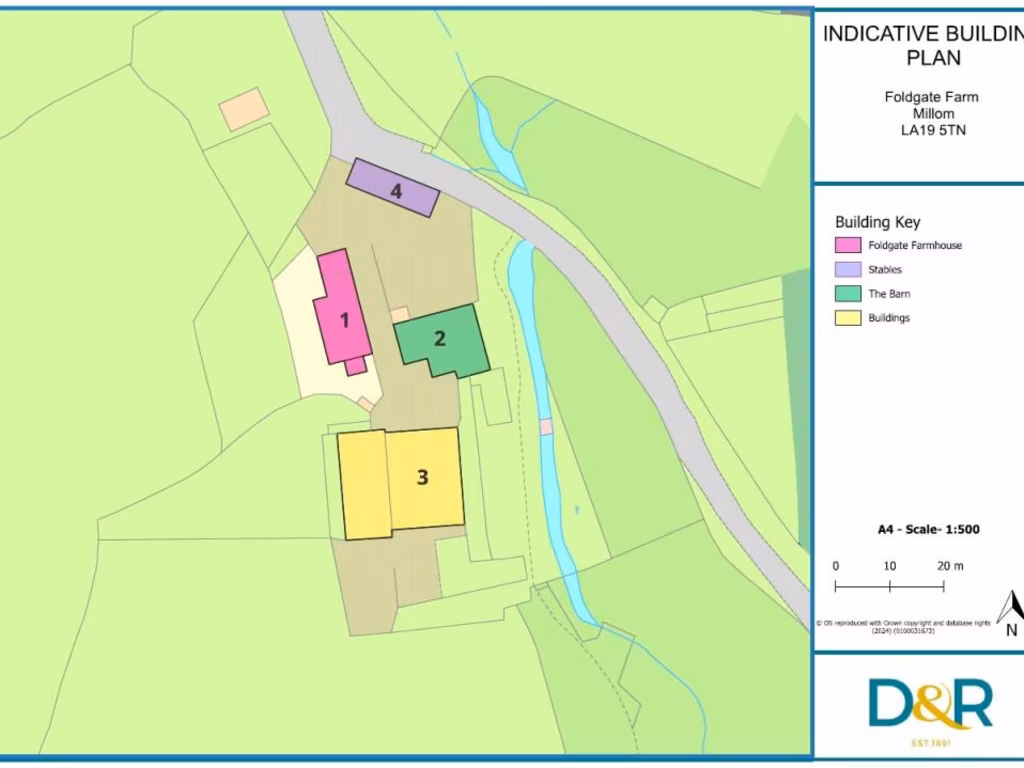Click the pink Foldgate Farmhouse key swatch
This screenshot has height=768, width=1024.
[x=847, y=245]
